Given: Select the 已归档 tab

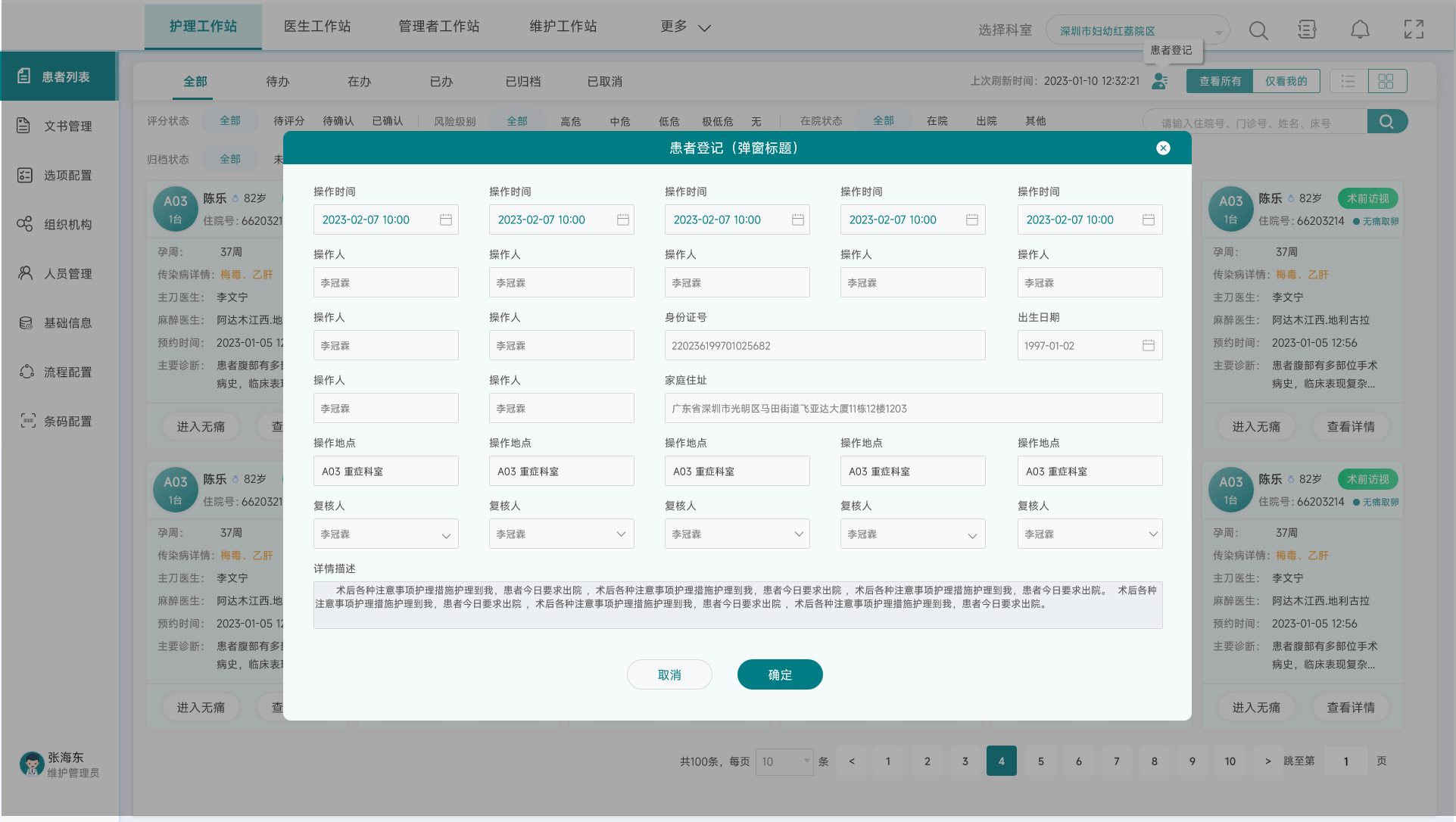Looking at the screenshot, I should click(523, 81).
